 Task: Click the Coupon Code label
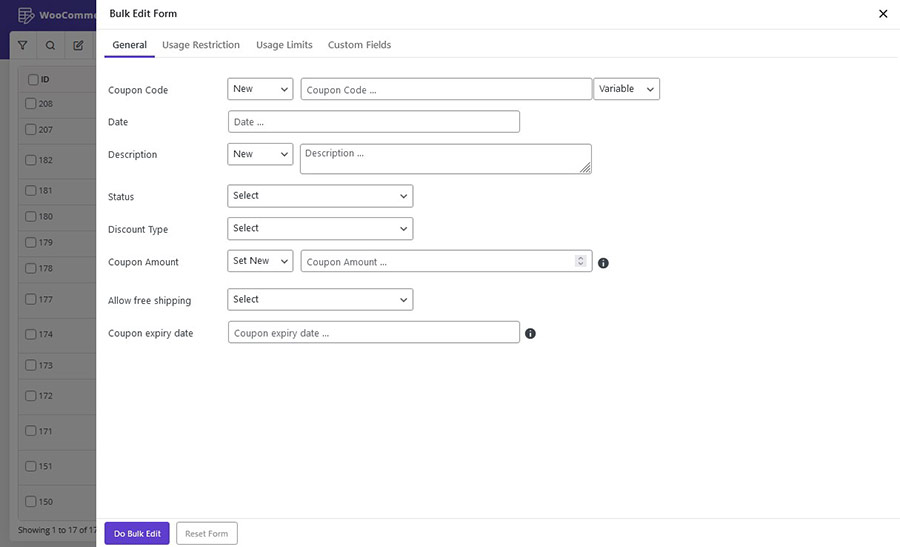tap(138, 90)
